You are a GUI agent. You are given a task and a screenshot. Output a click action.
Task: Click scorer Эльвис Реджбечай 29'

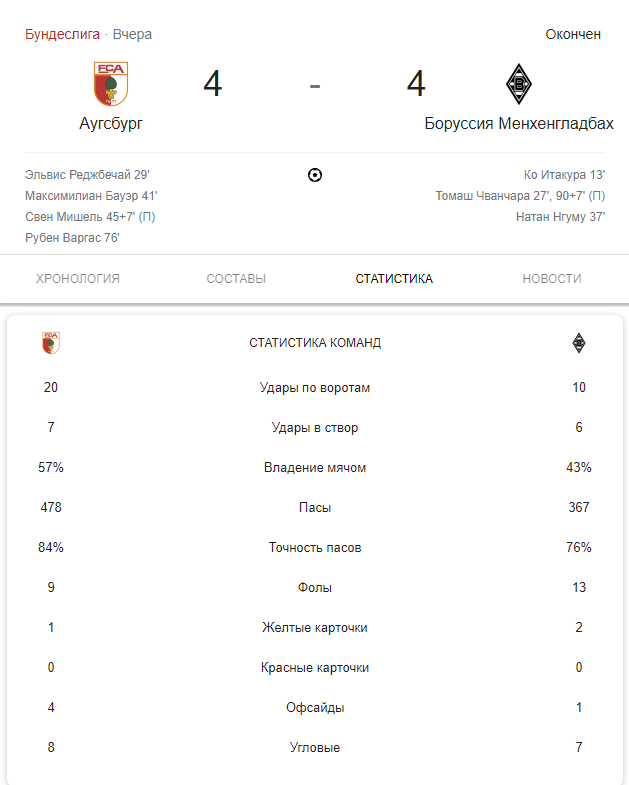(88, 175)
